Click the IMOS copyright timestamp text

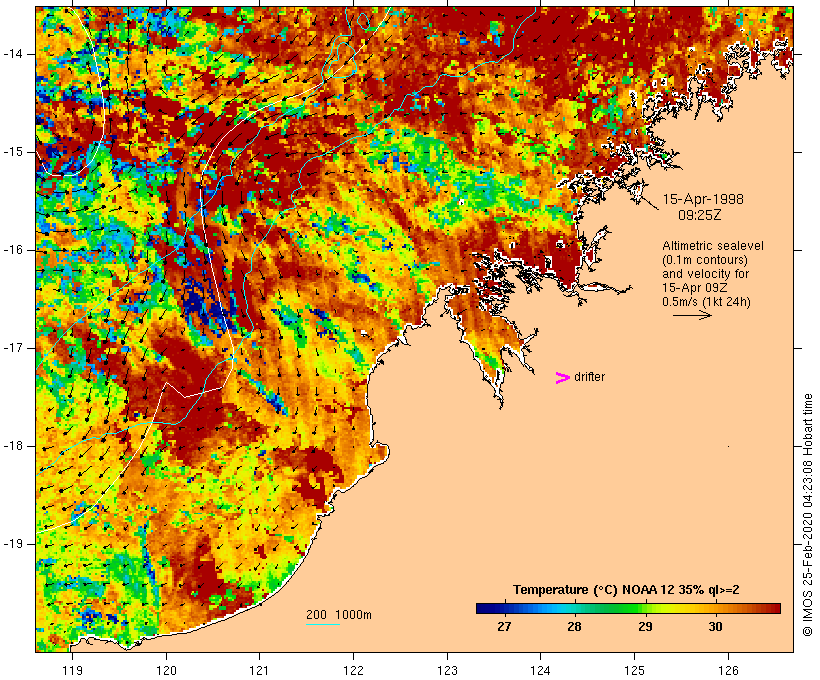(x=808, y=515)
